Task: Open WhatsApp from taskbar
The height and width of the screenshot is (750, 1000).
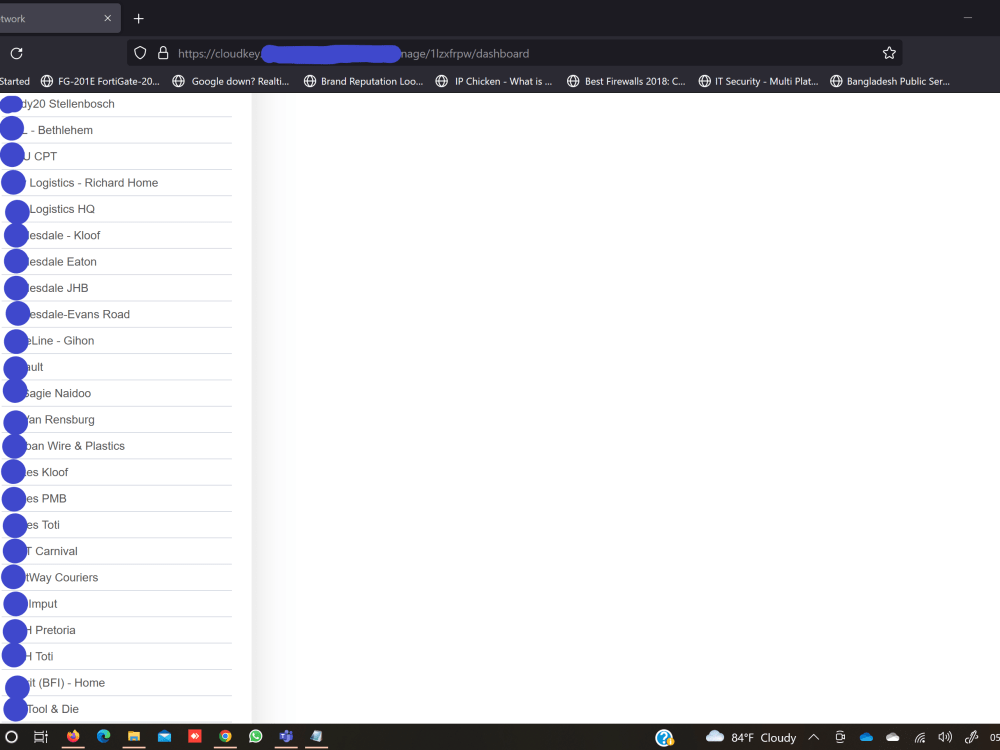Action: (x=256, y=737)
